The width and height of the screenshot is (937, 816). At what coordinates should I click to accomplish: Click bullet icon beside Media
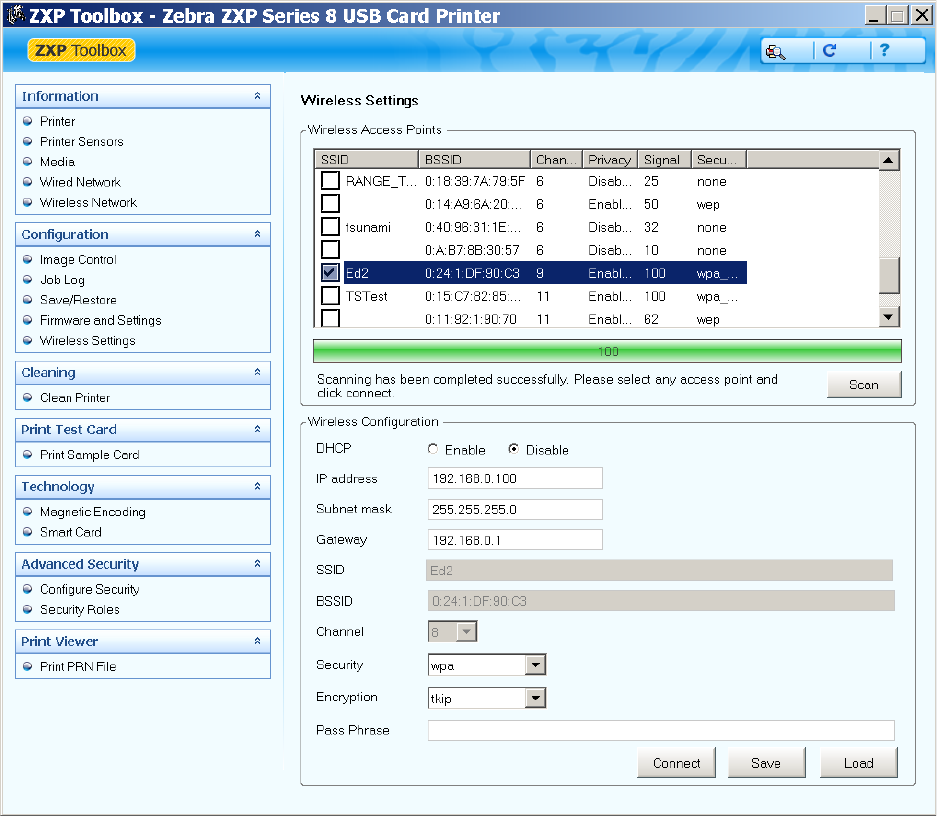(x=27, y=162)
